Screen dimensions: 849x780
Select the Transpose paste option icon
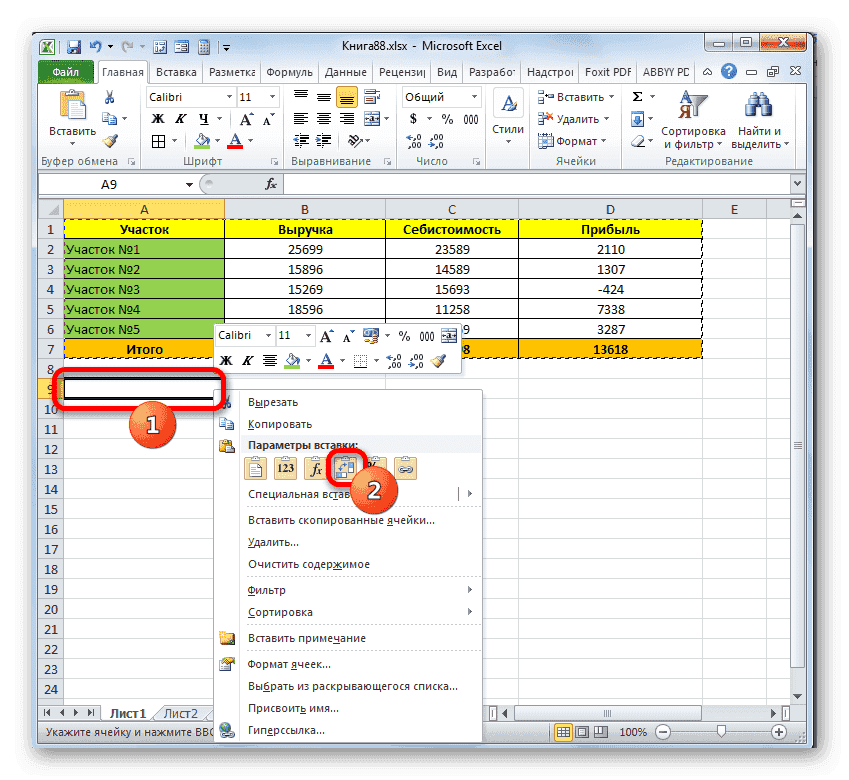(x=346, y=466)
